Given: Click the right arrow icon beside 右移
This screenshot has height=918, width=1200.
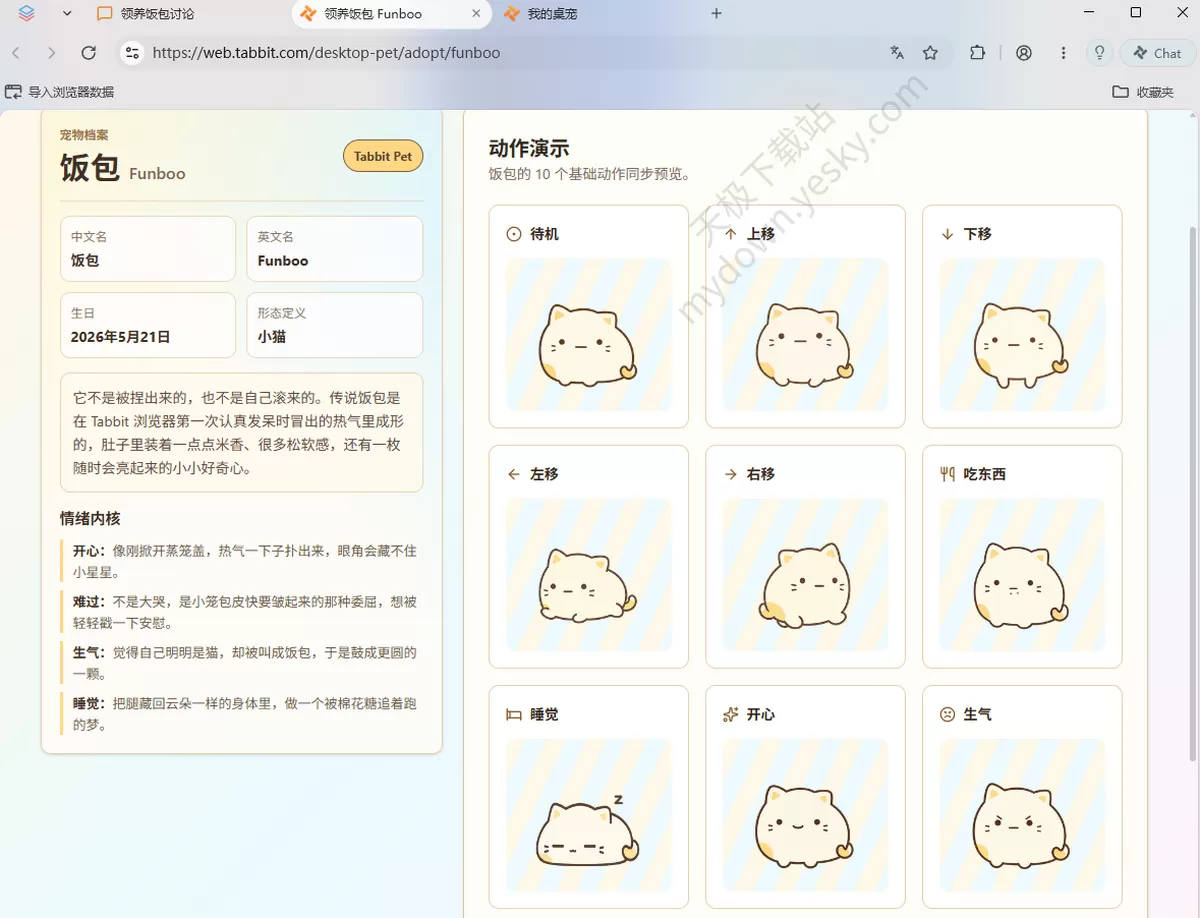Looking at the screenshot, I should coord(730,474).
